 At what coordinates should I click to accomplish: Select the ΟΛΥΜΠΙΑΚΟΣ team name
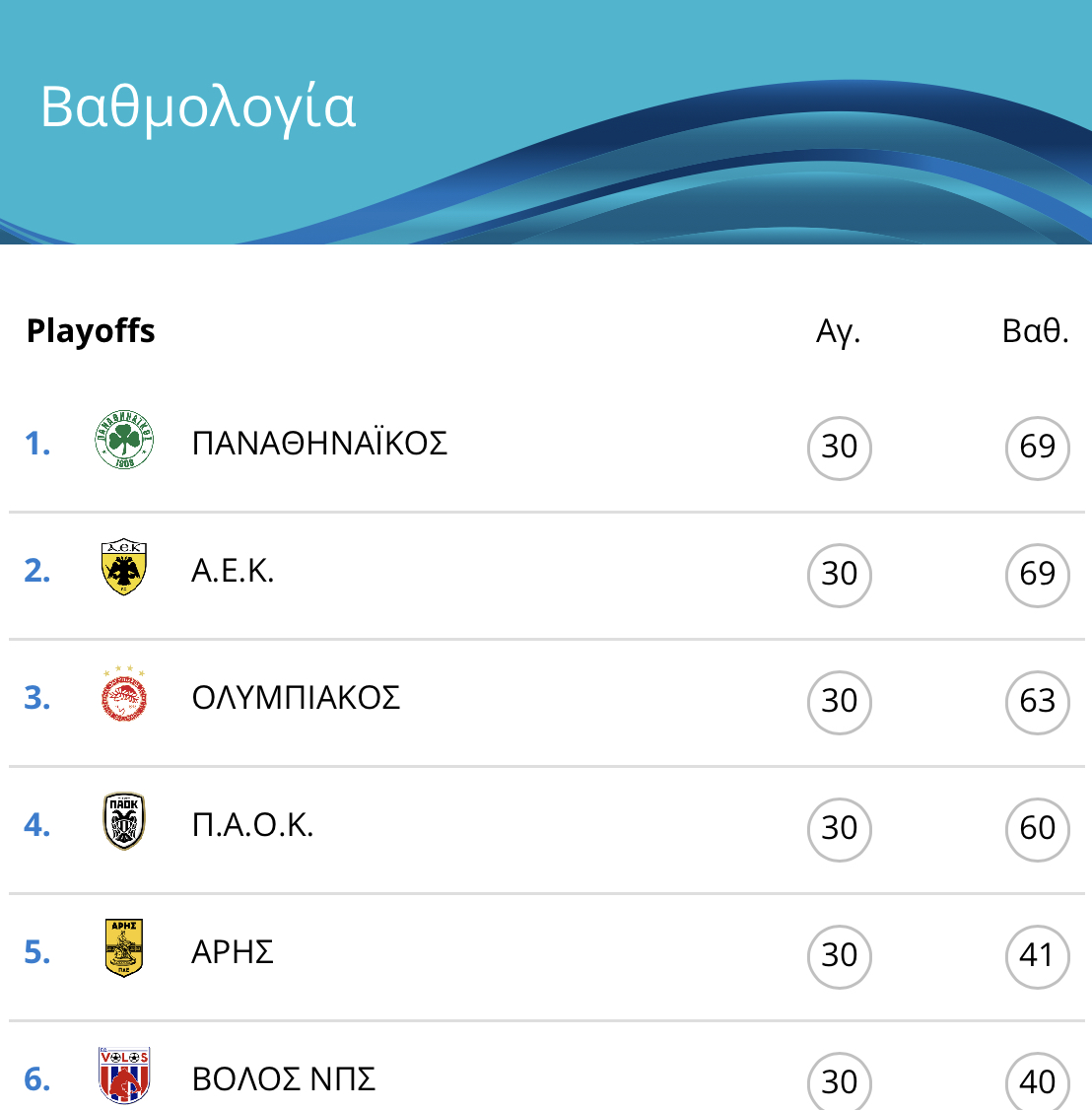pos(296,698)
